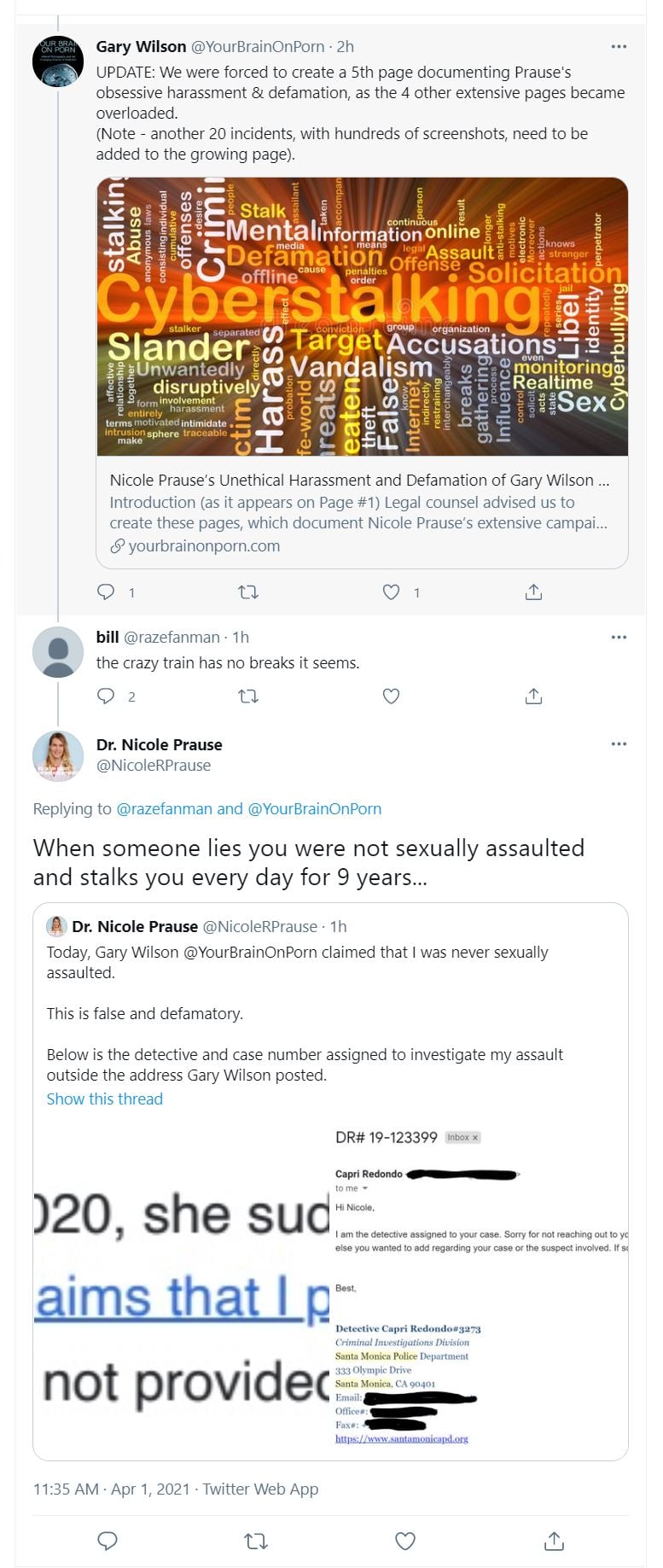This screenshot has width=663, height=1568.
Task: Open the Cyberstalking word cloud image
Action: pyautogui.click(x=362, y=316)
